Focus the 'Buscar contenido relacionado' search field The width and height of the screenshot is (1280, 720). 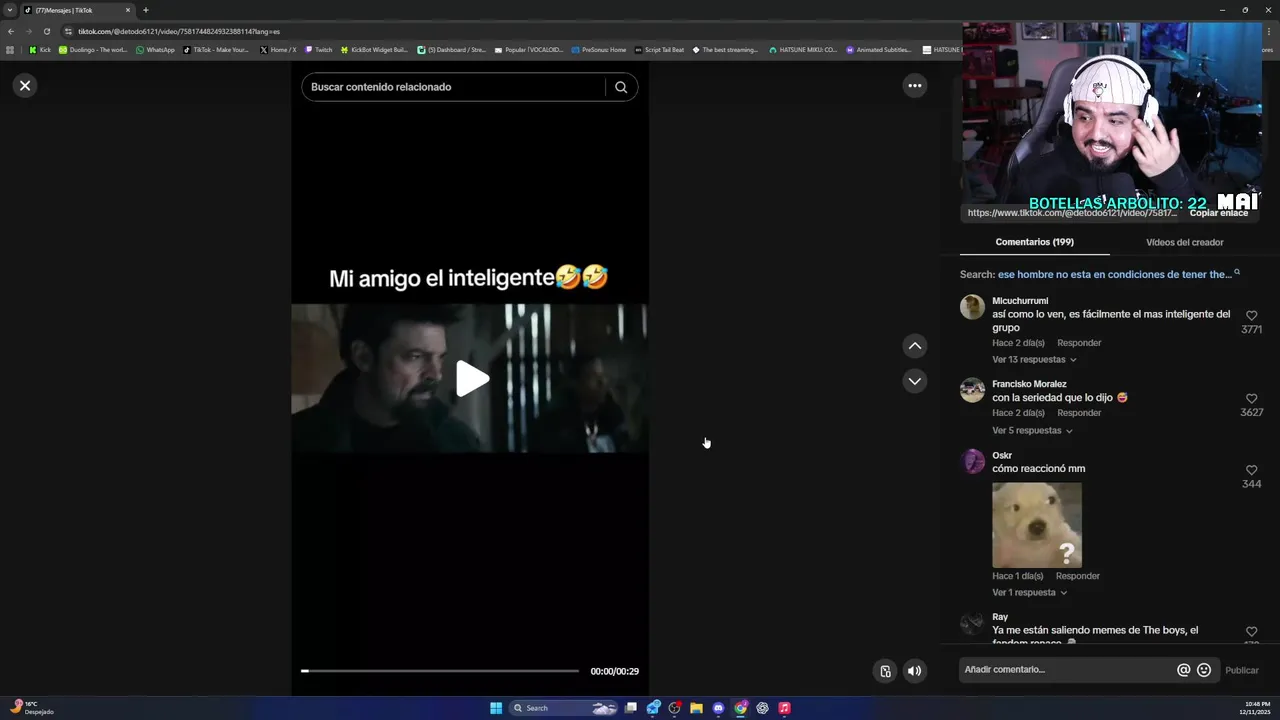tap(453, 87)
